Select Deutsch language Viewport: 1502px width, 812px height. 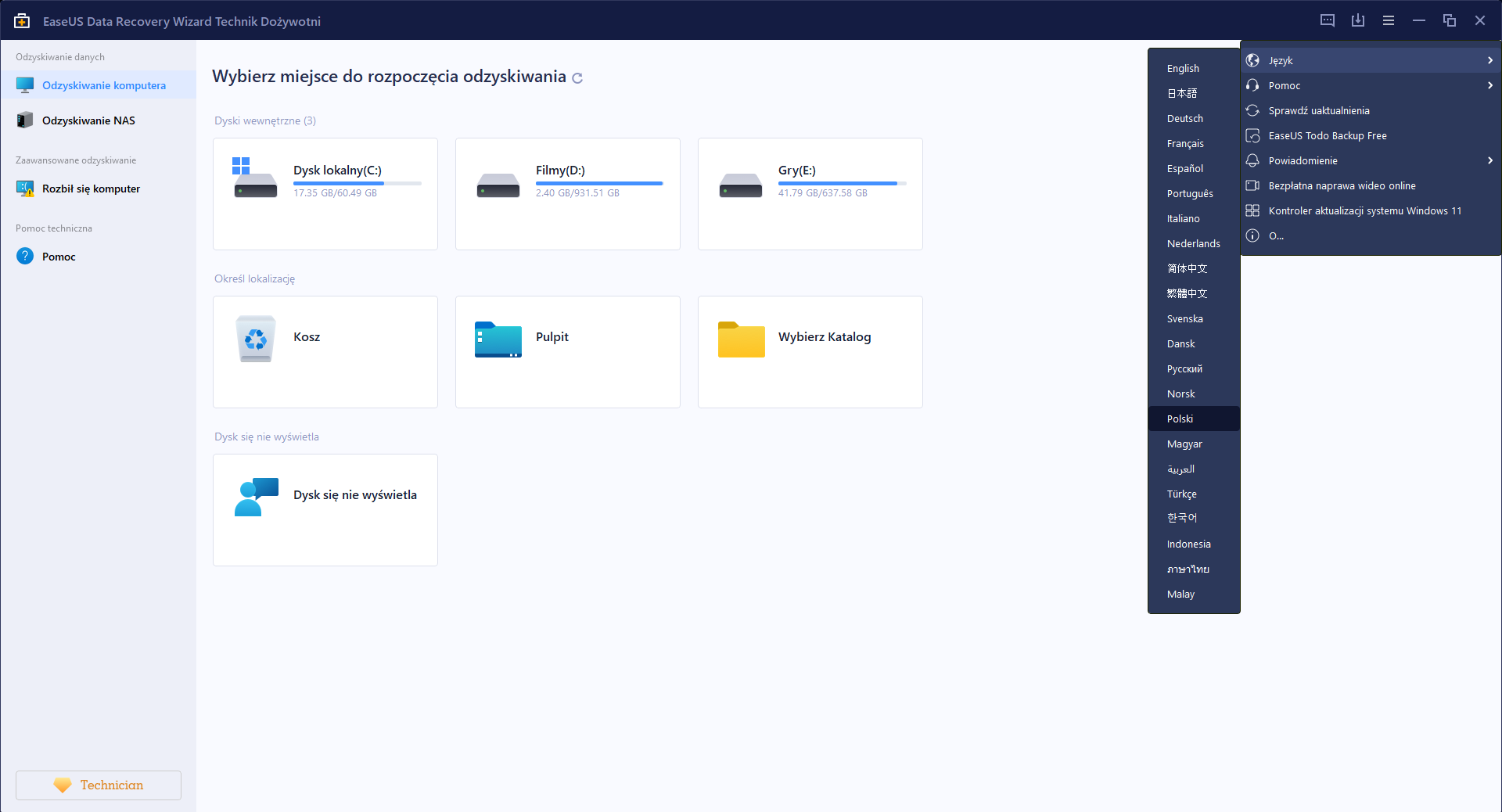tap(1194, 119)
